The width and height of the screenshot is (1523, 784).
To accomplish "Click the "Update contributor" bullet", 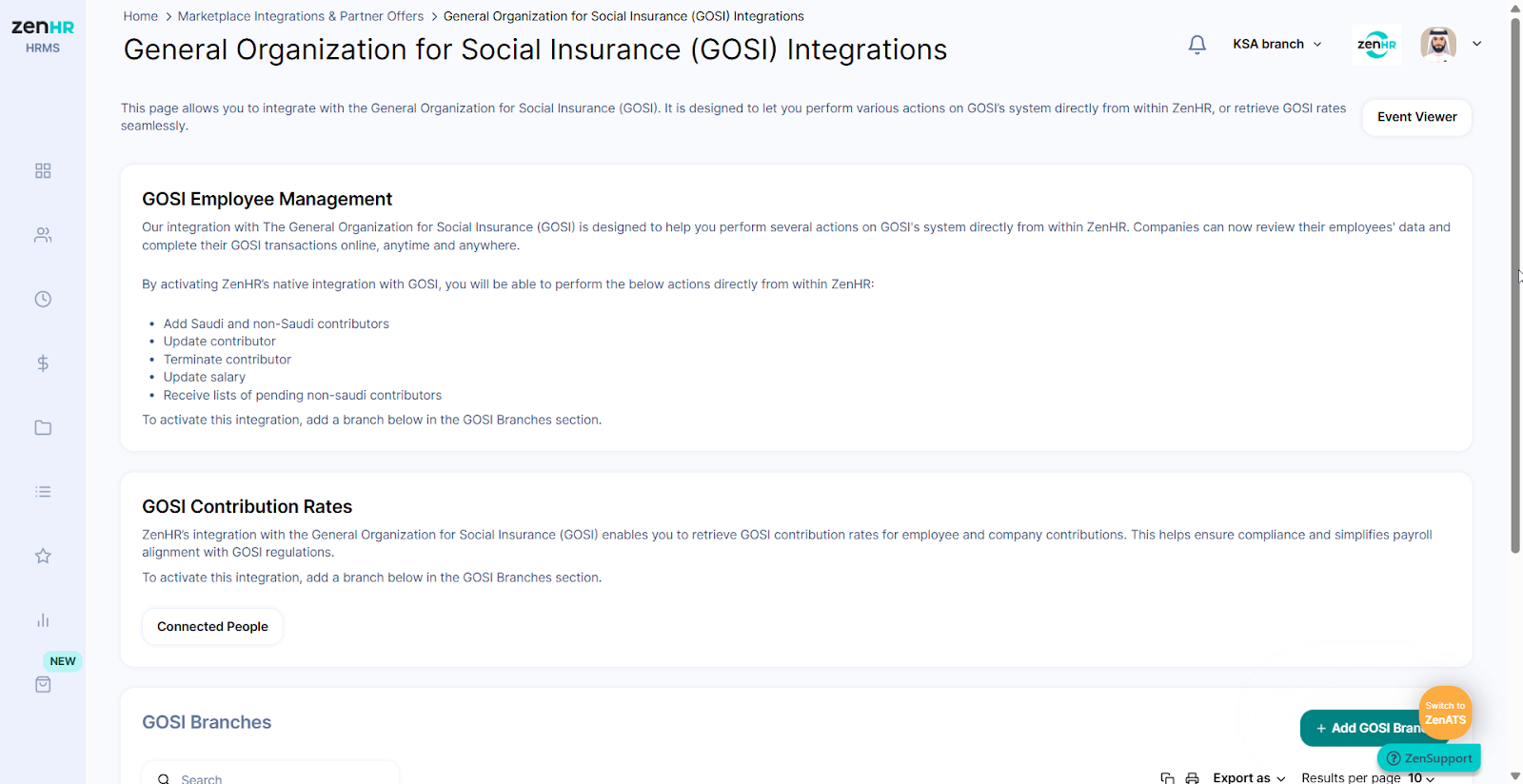I will (219, 342).
